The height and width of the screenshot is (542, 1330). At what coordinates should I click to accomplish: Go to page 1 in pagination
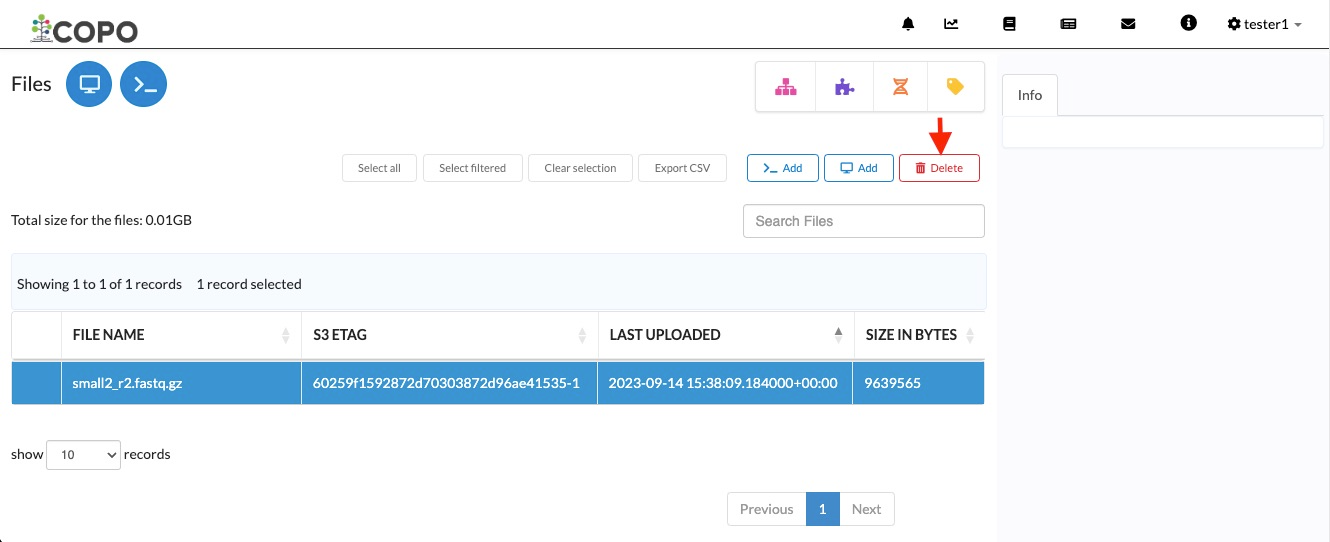click(822, 509)
